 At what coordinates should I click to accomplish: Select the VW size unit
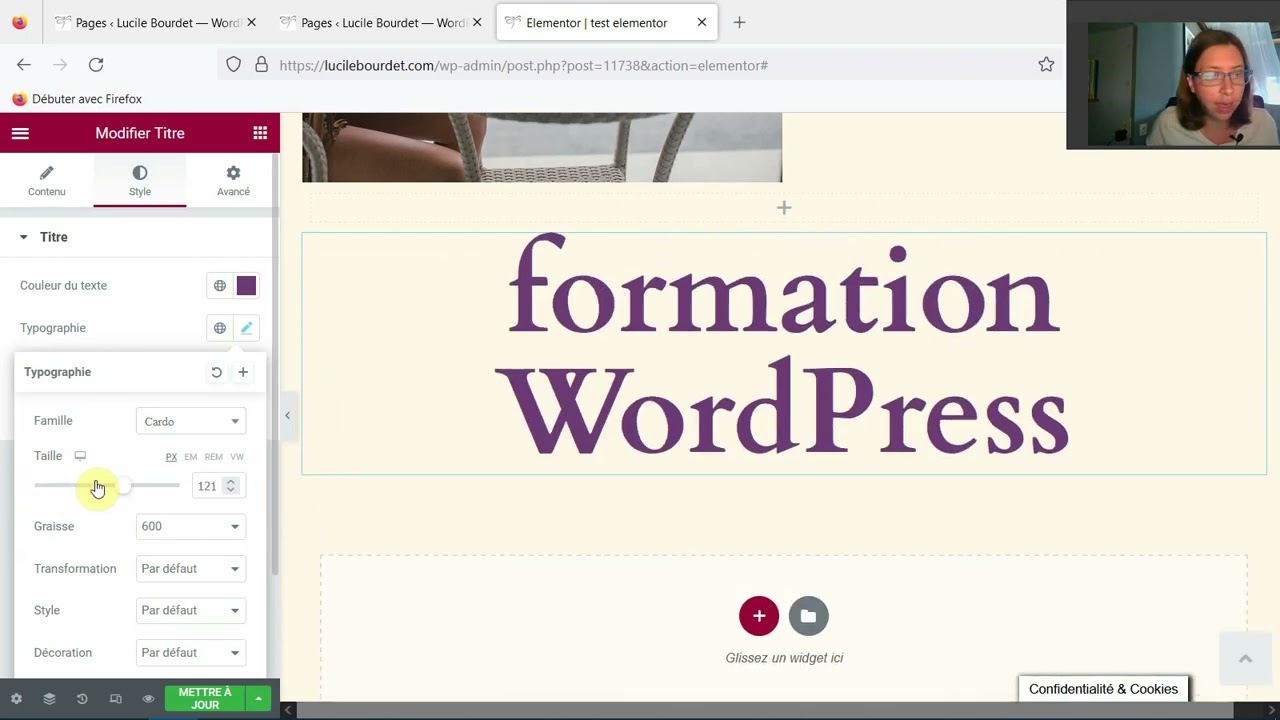coord(237,457)
